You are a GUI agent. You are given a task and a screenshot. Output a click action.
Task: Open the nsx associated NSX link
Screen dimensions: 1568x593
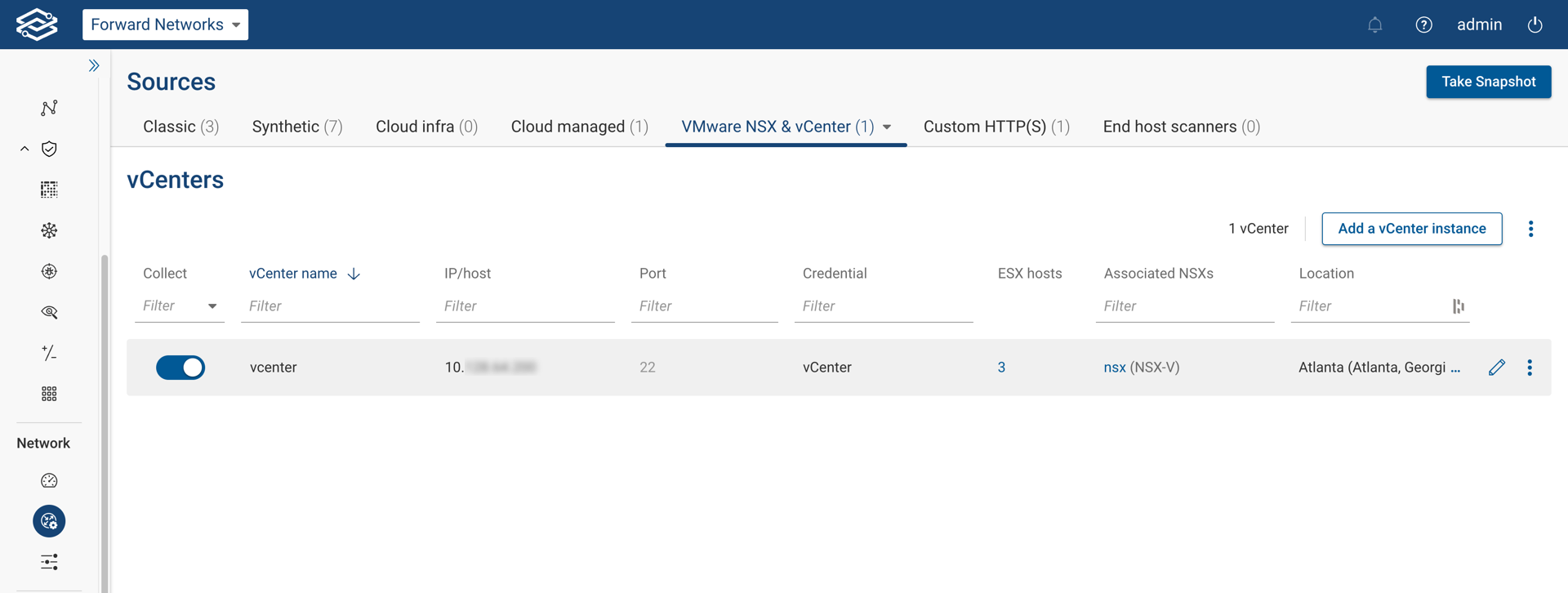pyautogui.click(x=1114, y=368)
